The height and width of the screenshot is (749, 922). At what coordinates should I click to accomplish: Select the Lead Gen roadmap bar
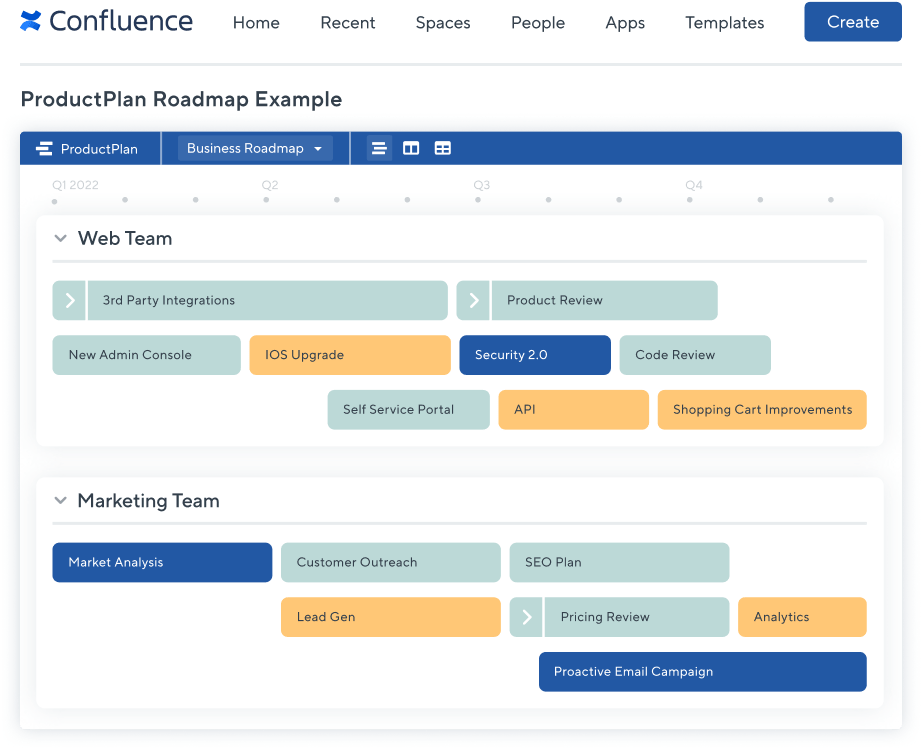390,617
